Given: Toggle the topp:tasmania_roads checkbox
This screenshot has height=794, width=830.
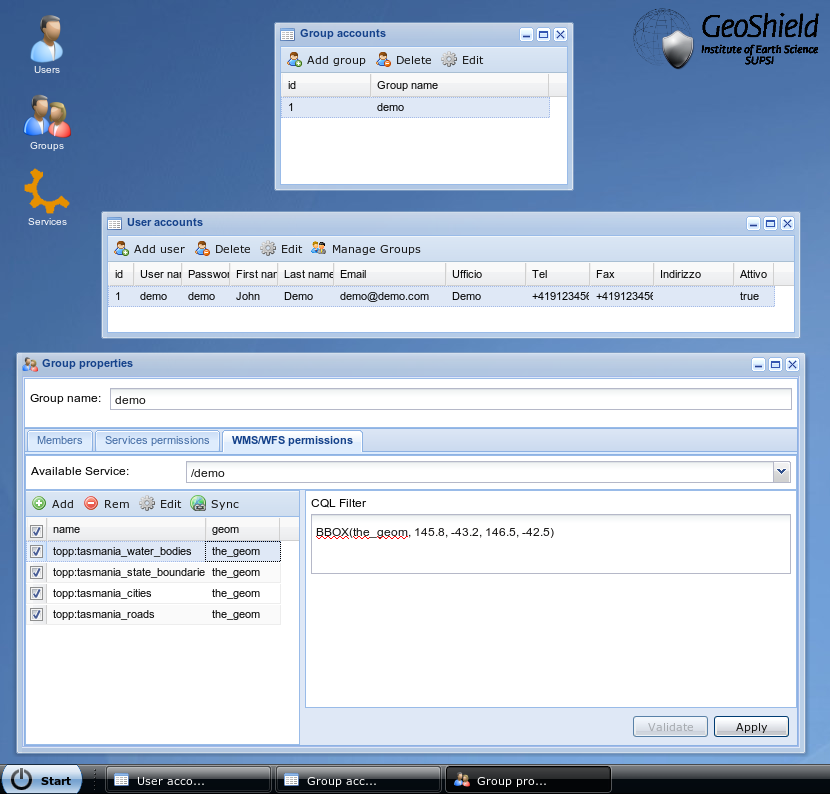Looking at the screenshot, I should pyautogui.click(x=37, y=615).
